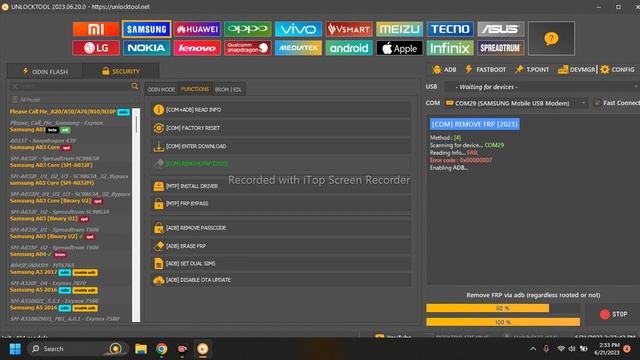640x360 pixels.
Task: Open the generic Android section
Action: [349, 48]
